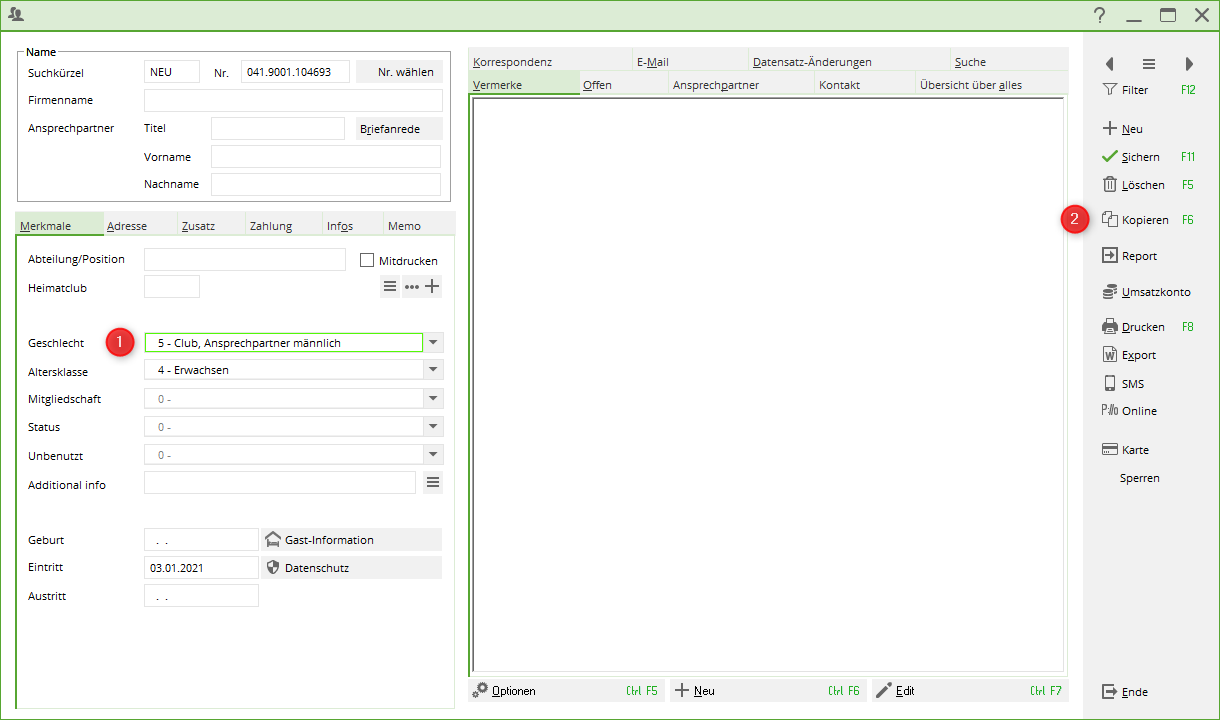Image resolution: width=1220 pixels, height=720 pixels.
Task: Save record with the Sichern checkmark
Action: [1109, 157]
